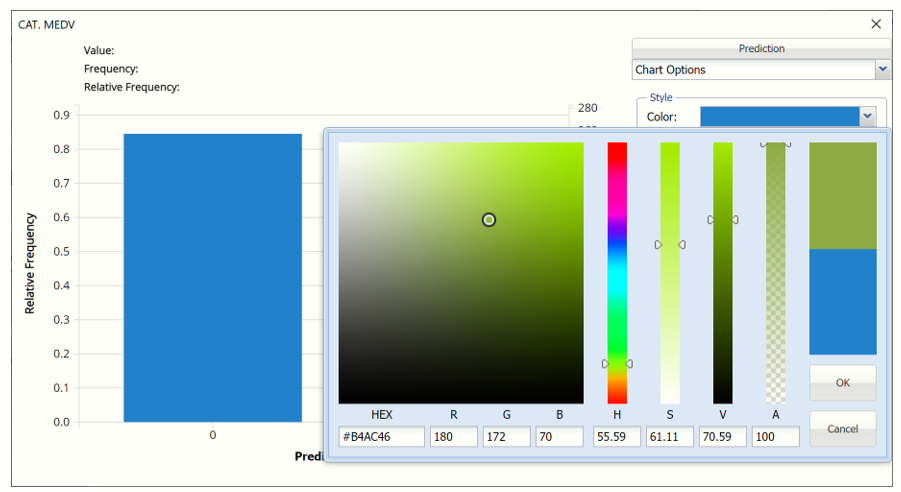Viewport: 901px width, 492px height.
Task: Click the S saturation value field
Action: pyautogui.click(x=670, y=437)
